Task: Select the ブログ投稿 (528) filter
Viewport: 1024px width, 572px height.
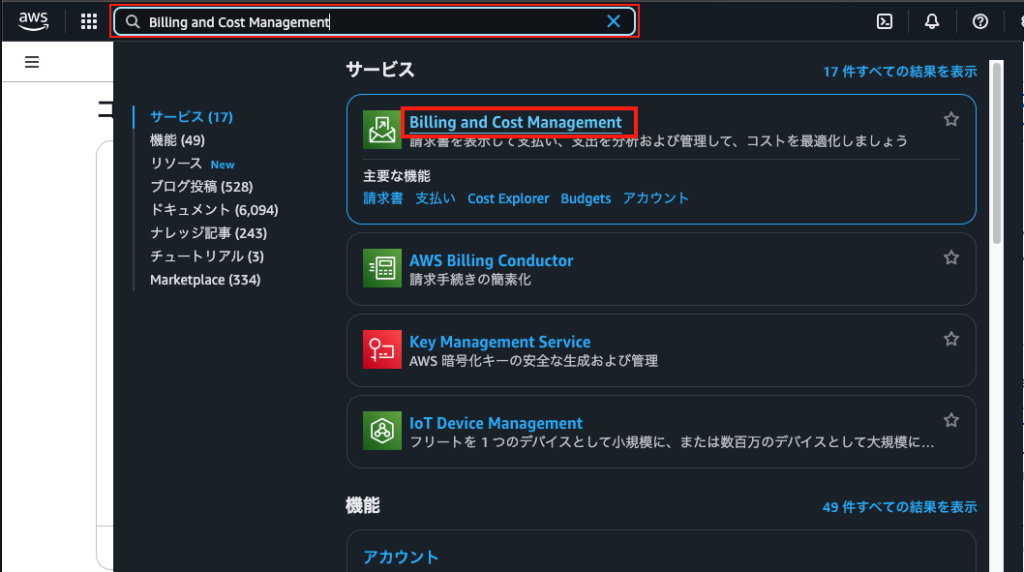Action: (x=202, y=187)
